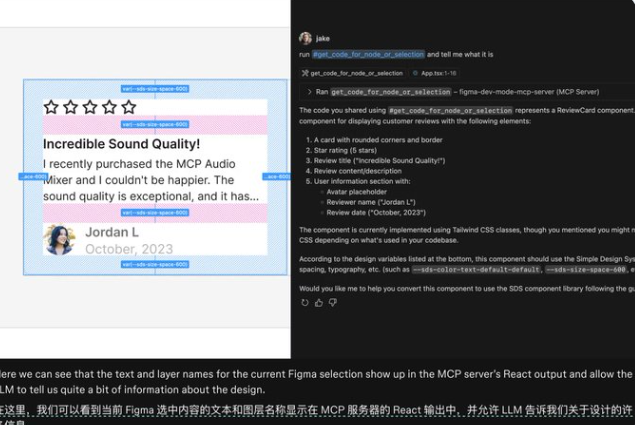Click the Incredible Sound Quality! title text
635x425 pixels.
[121, 144]
